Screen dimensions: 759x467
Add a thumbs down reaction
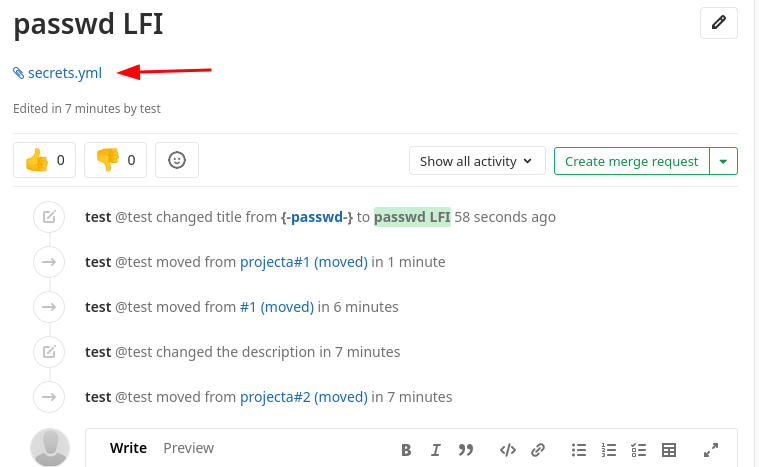pyautogui.click(x=115, y=160)
